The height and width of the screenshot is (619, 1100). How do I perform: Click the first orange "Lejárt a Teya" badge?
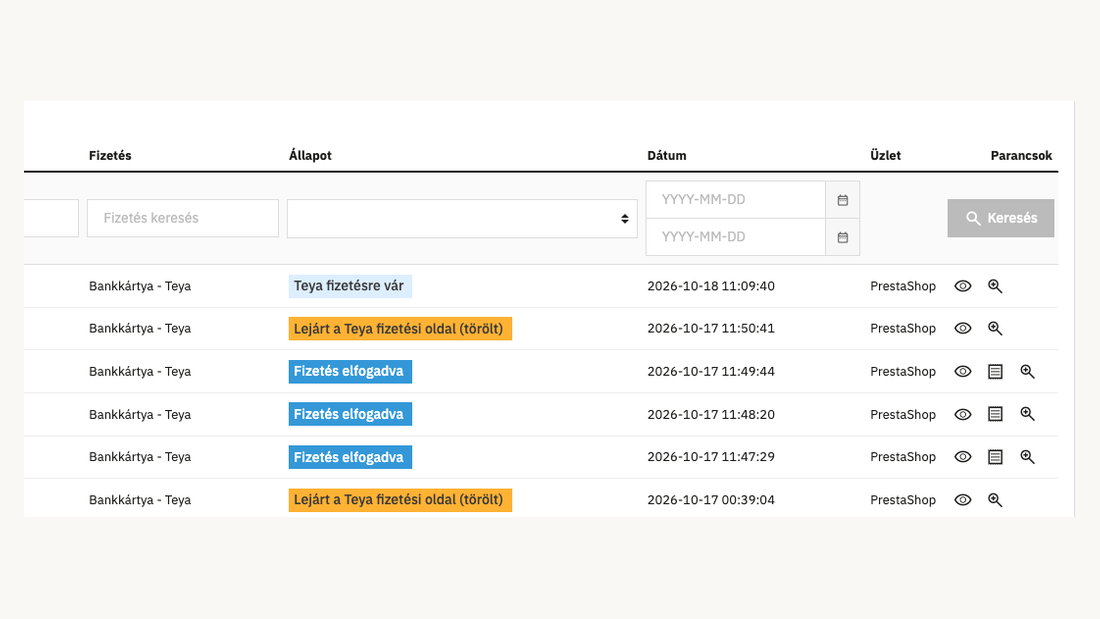400,328
